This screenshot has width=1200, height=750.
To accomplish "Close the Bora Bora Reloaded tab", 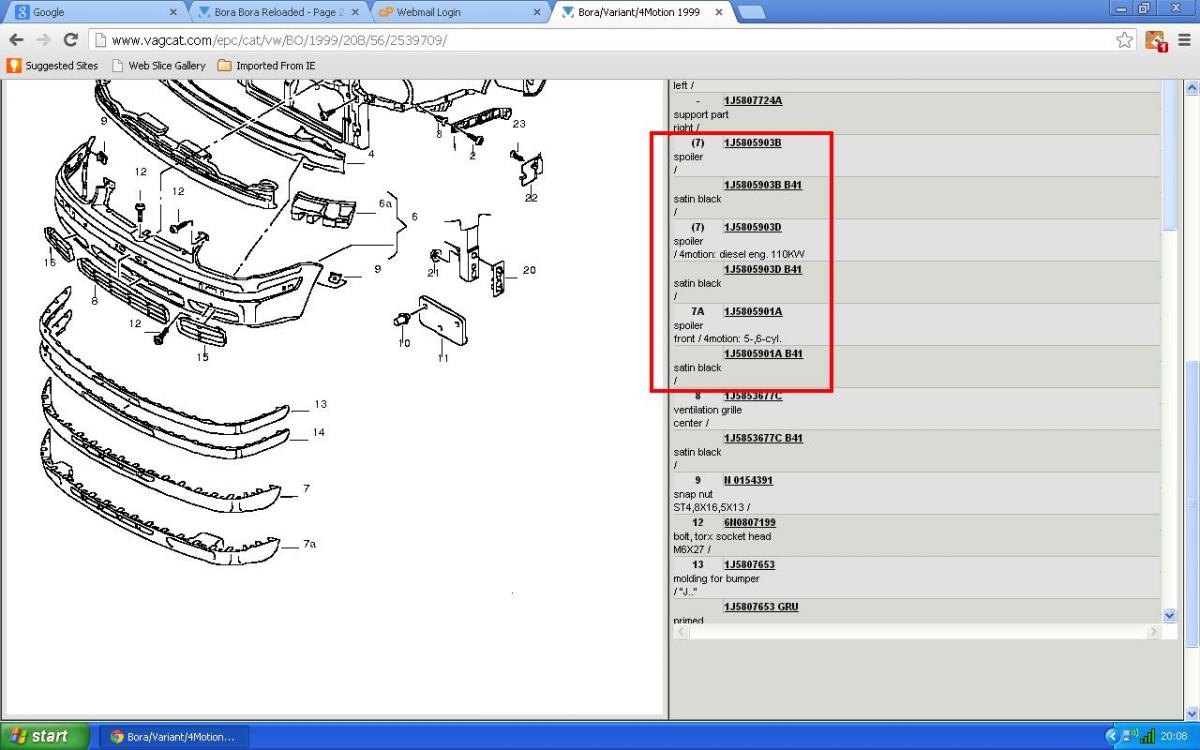I will [355, 12].
